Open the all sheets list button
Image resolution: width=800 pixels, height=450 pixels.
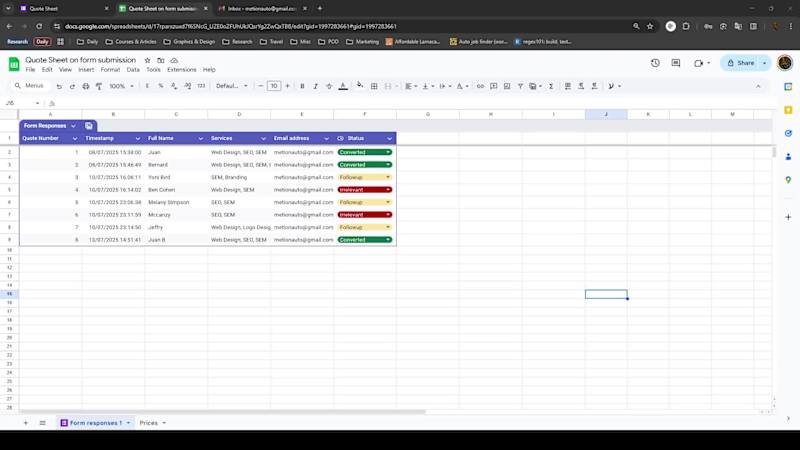[42, 423]
